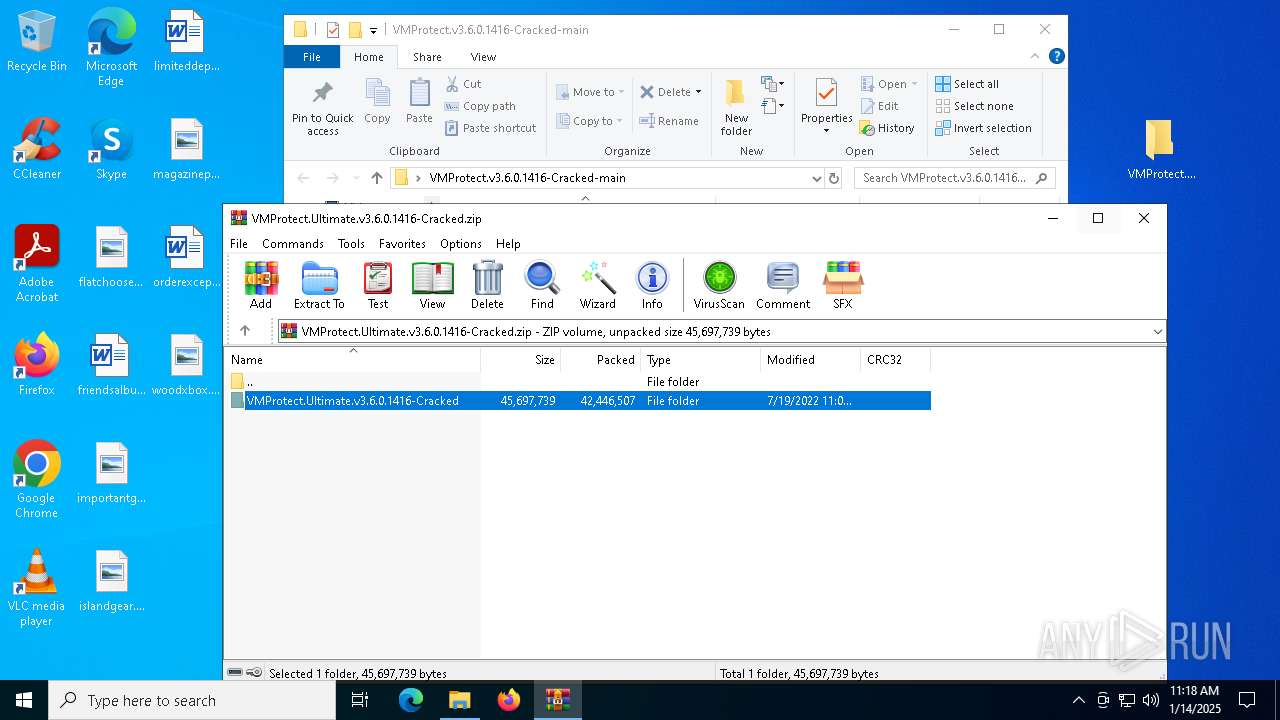Sort by CRC32 column in WinRAR
This screenshot has width=1280, height=720.
[x=896, y=359]
